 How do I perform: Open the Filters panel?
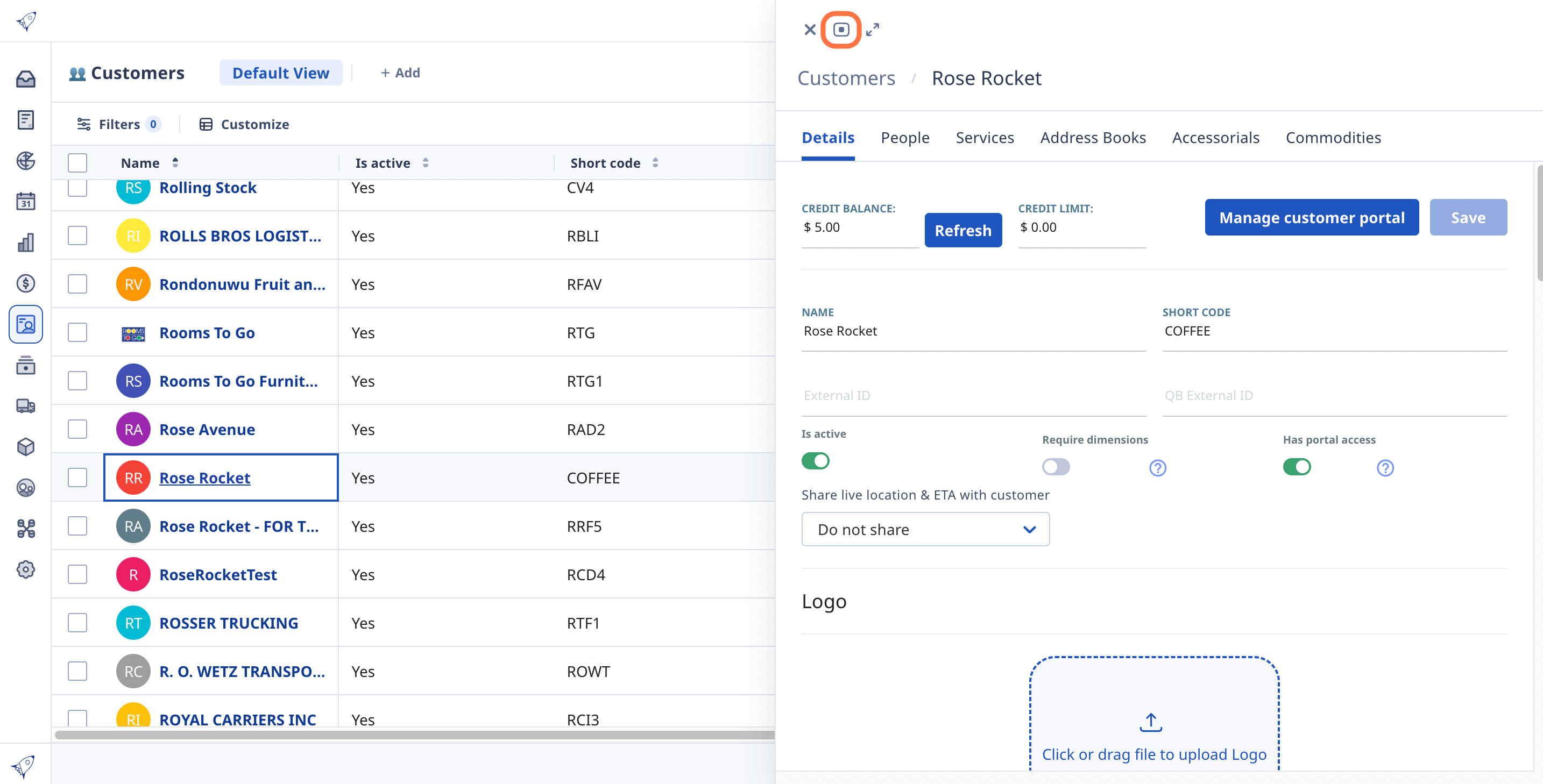click(118, 124)
